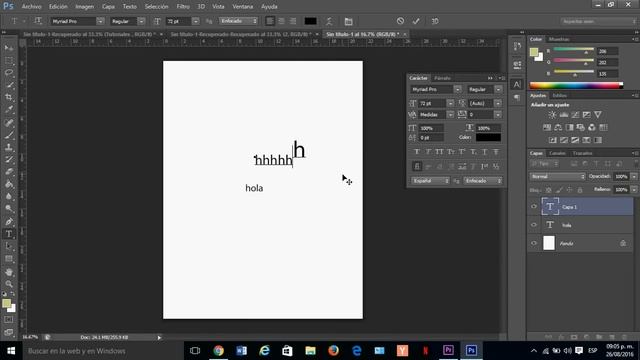Open Myriad Pro dropdown in Character panel
The image size is (640, 360).
click(458, 89)
